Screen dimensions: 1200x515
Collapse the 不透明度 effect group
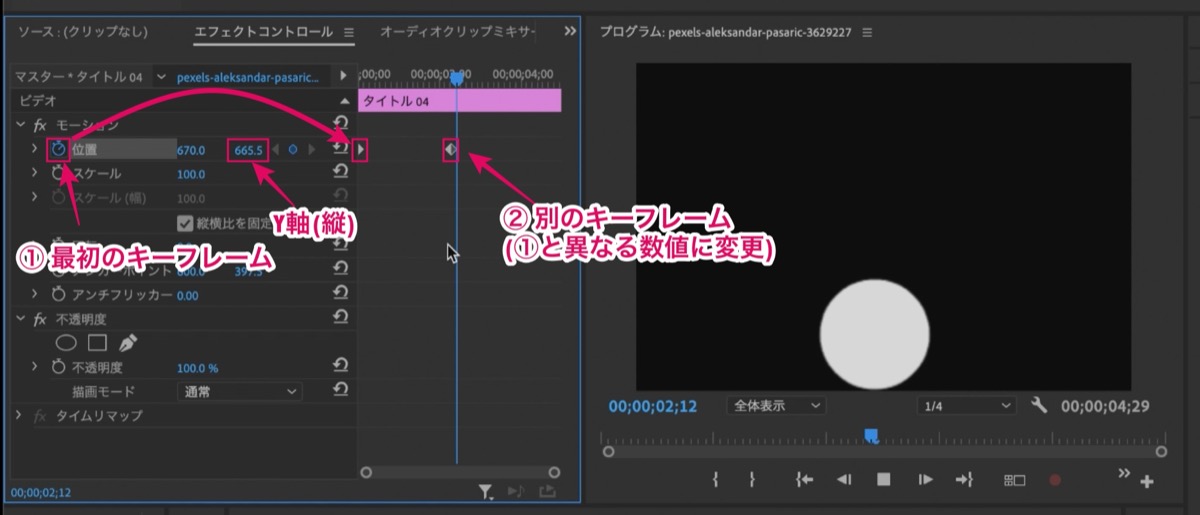20,319
